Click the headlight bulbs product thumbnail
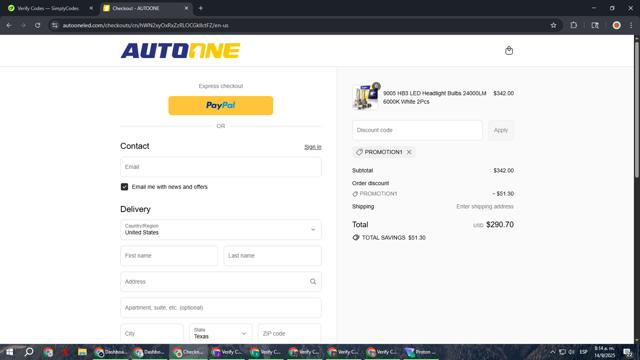Viewport: 640px width, 360px height. (365, 98)
